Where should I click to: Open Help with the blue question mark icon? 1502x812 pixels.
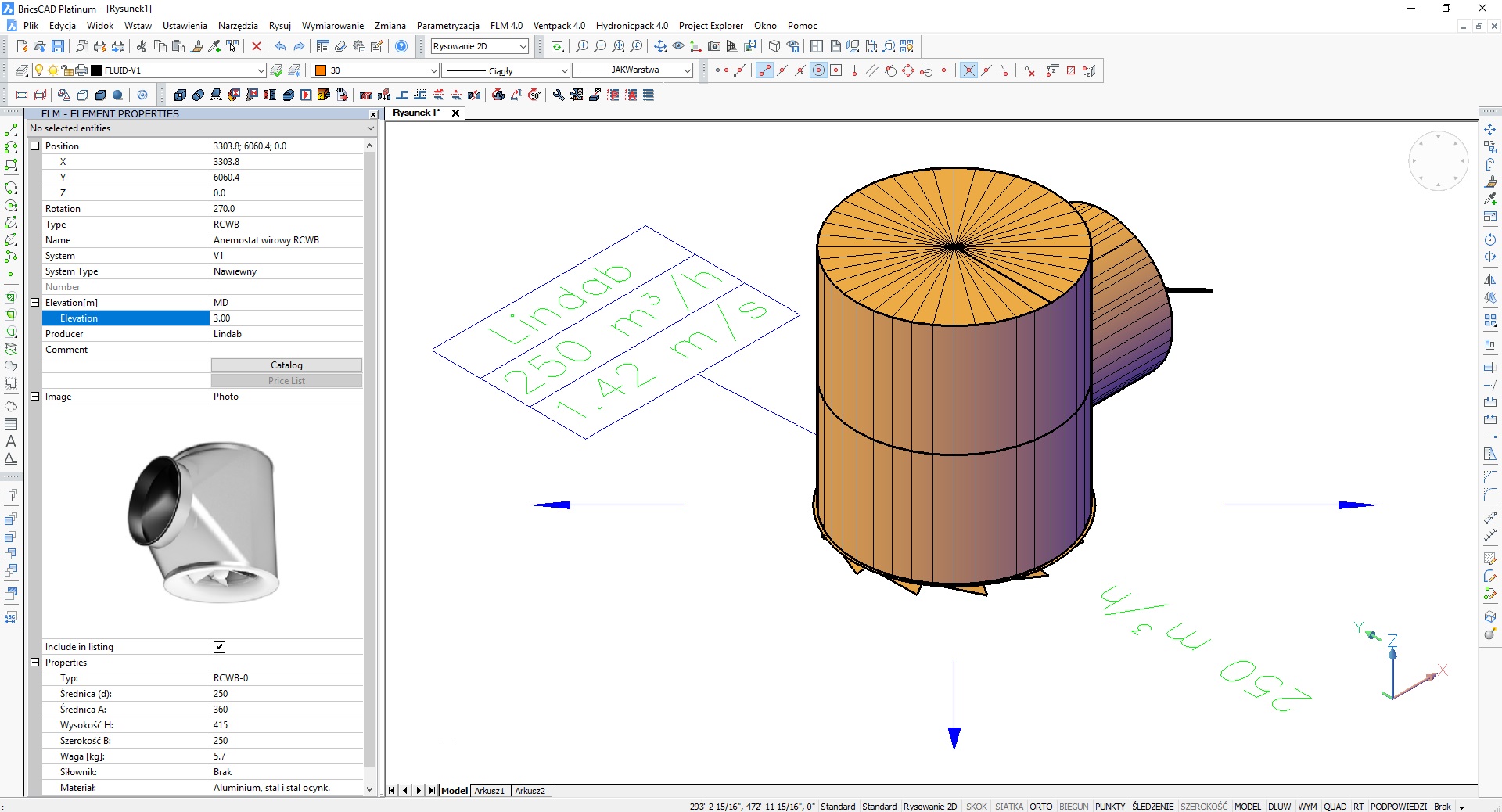tap(401, 46)
